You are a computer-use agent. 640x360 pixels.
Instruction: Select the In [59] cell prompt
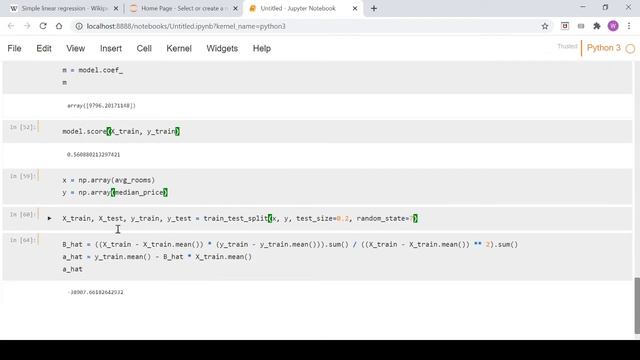22,176
